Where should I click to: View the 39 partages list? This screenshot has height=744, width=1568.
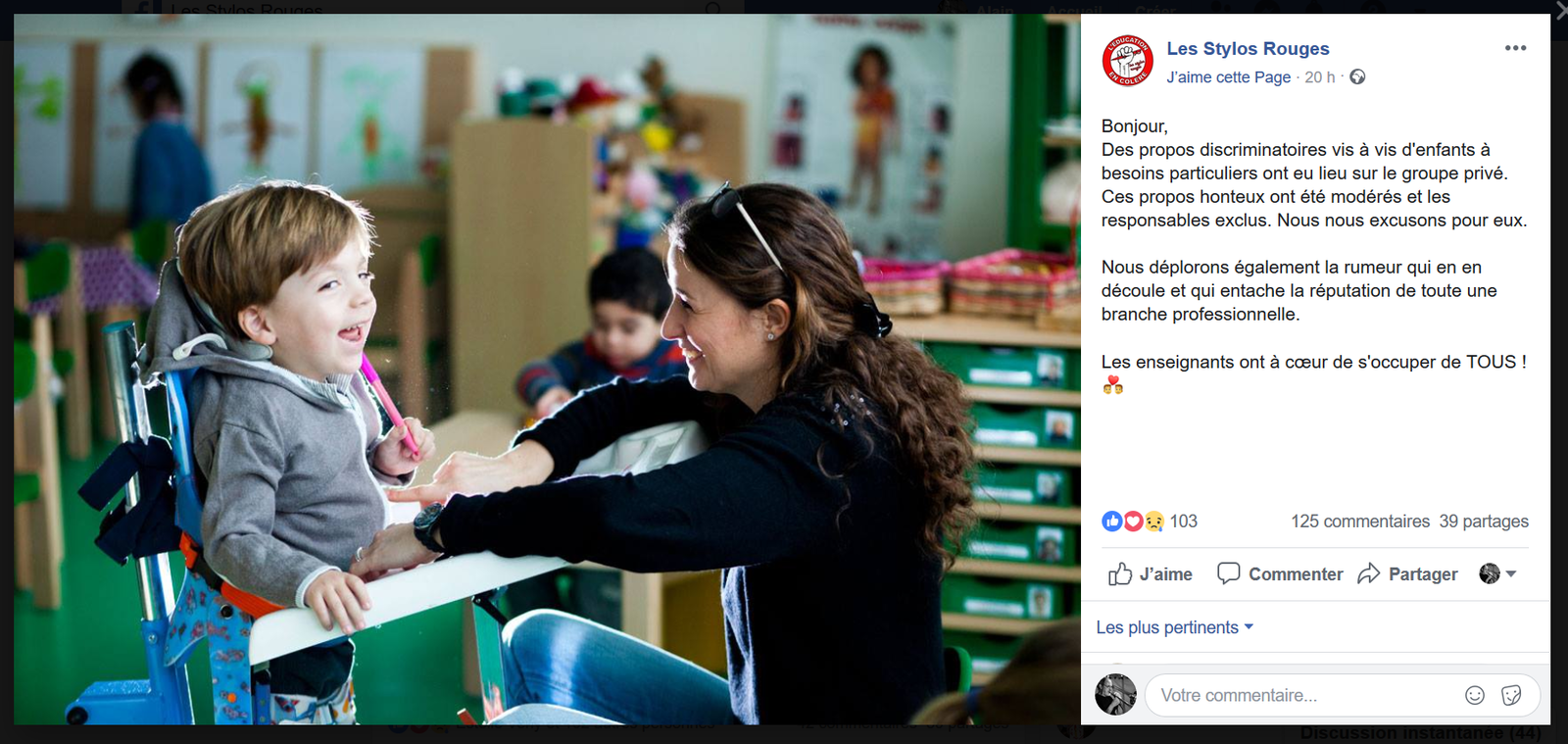pos(1484,521)
